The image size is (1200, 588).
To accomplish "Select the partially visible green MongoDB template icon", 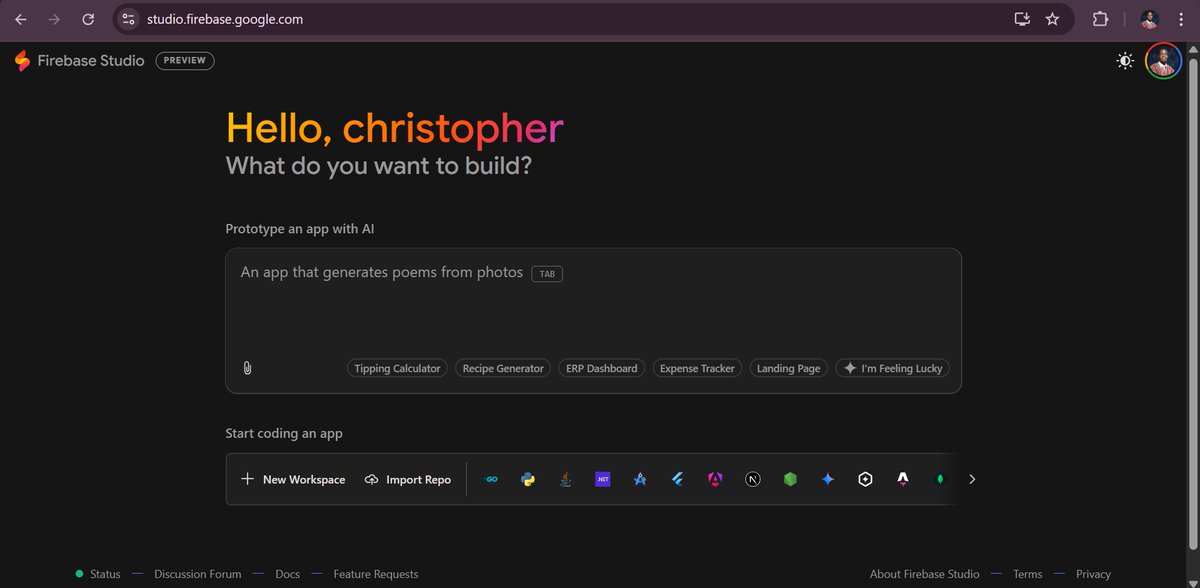I will [x=940, y=479].
